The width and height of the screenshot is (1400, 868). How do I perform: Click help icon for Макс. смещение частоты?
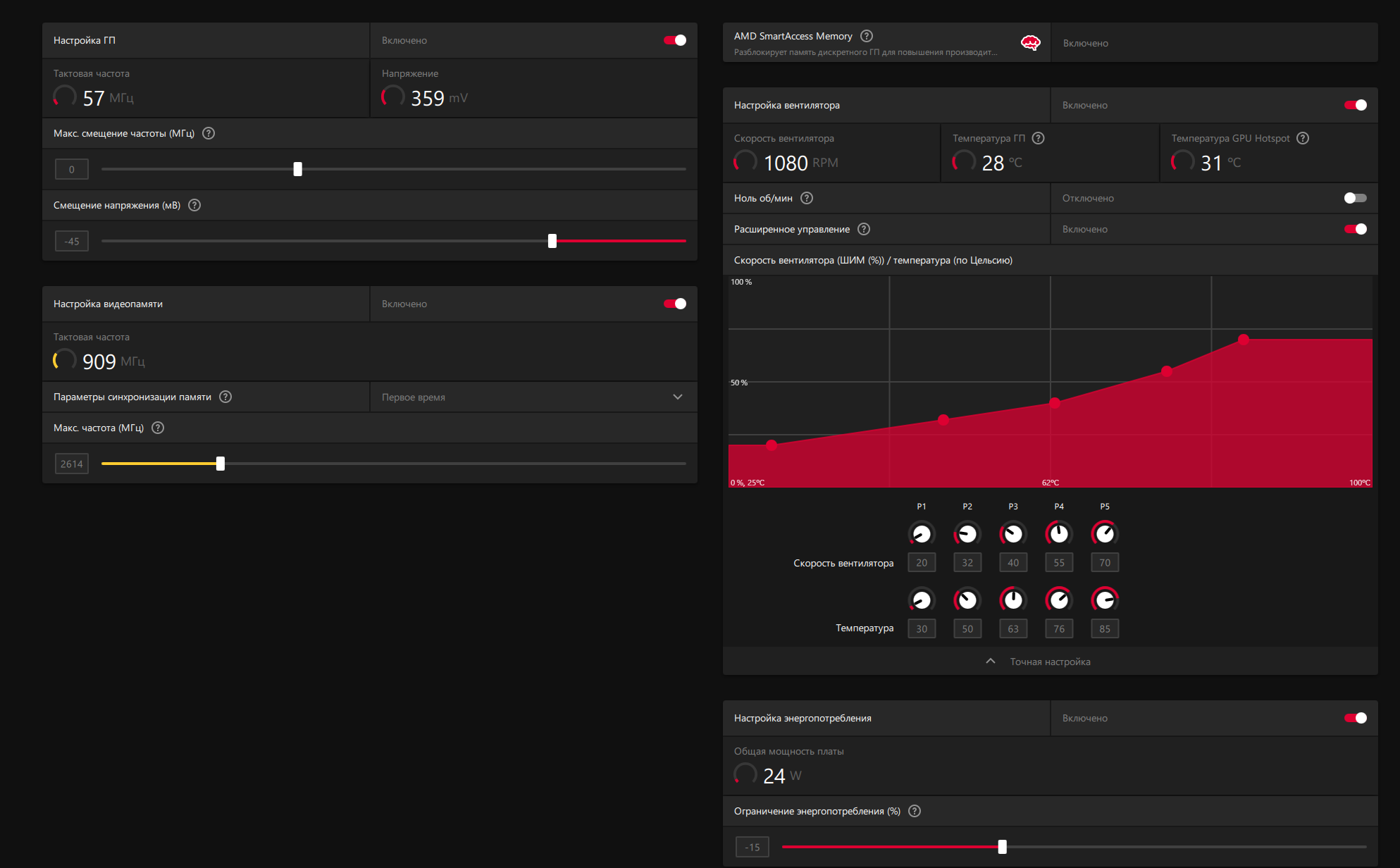(x=209, y=133)
